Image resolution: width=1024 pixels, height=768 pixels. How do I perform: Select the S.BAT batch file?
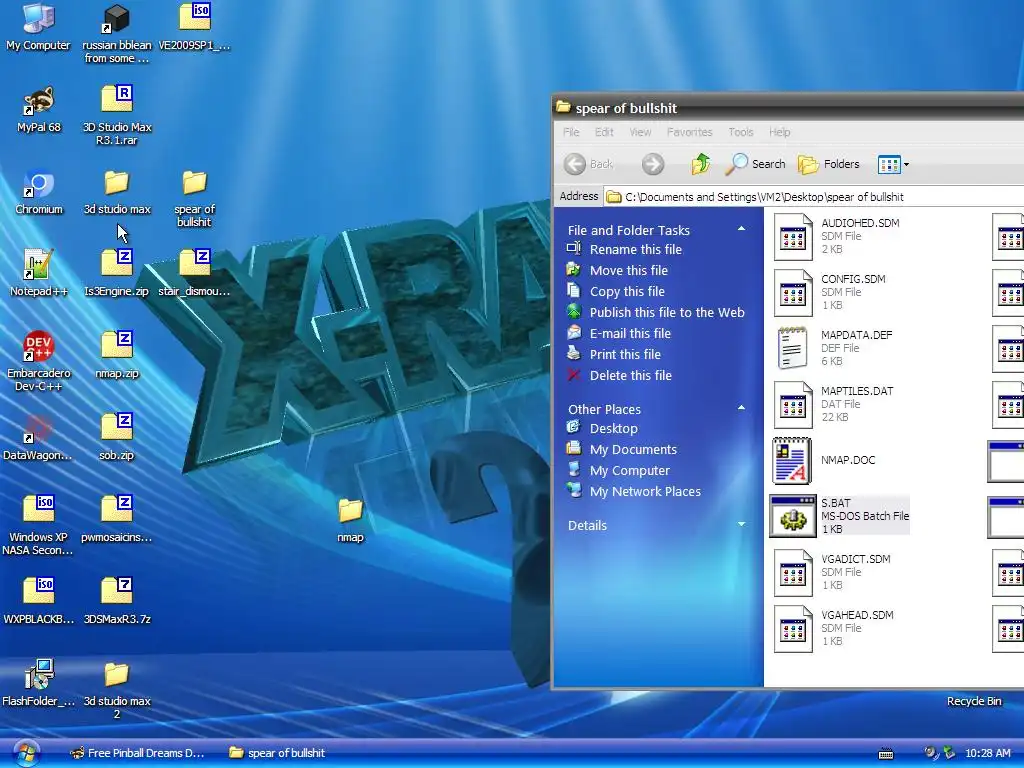[839, 516]
